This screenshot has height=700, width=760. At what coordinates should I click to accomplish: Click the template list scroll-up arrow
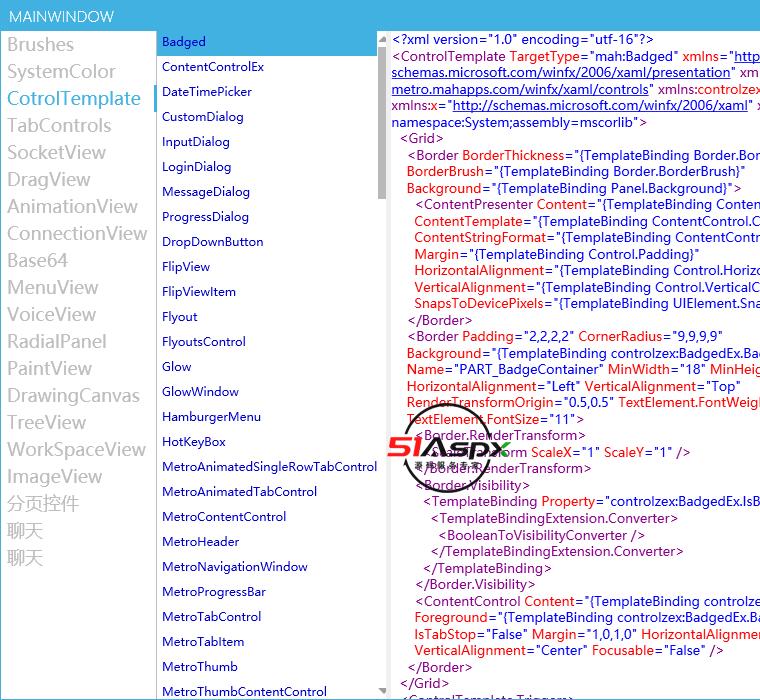click(382, 39)
